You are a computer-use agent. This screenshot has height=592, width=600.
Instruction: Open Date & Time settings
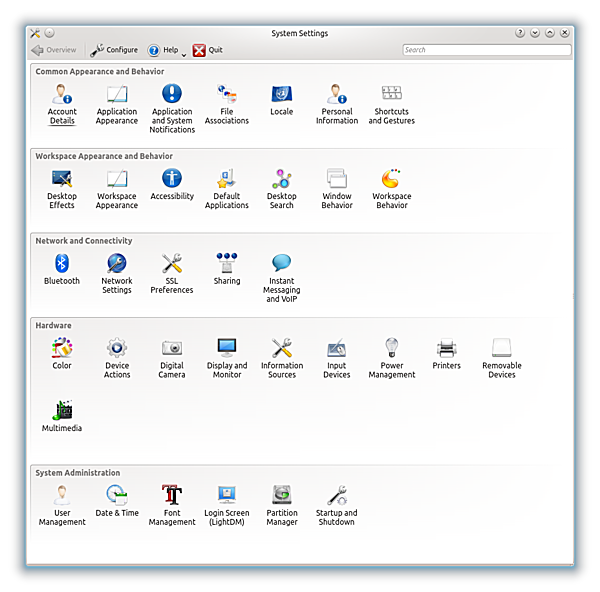point(117,501)
